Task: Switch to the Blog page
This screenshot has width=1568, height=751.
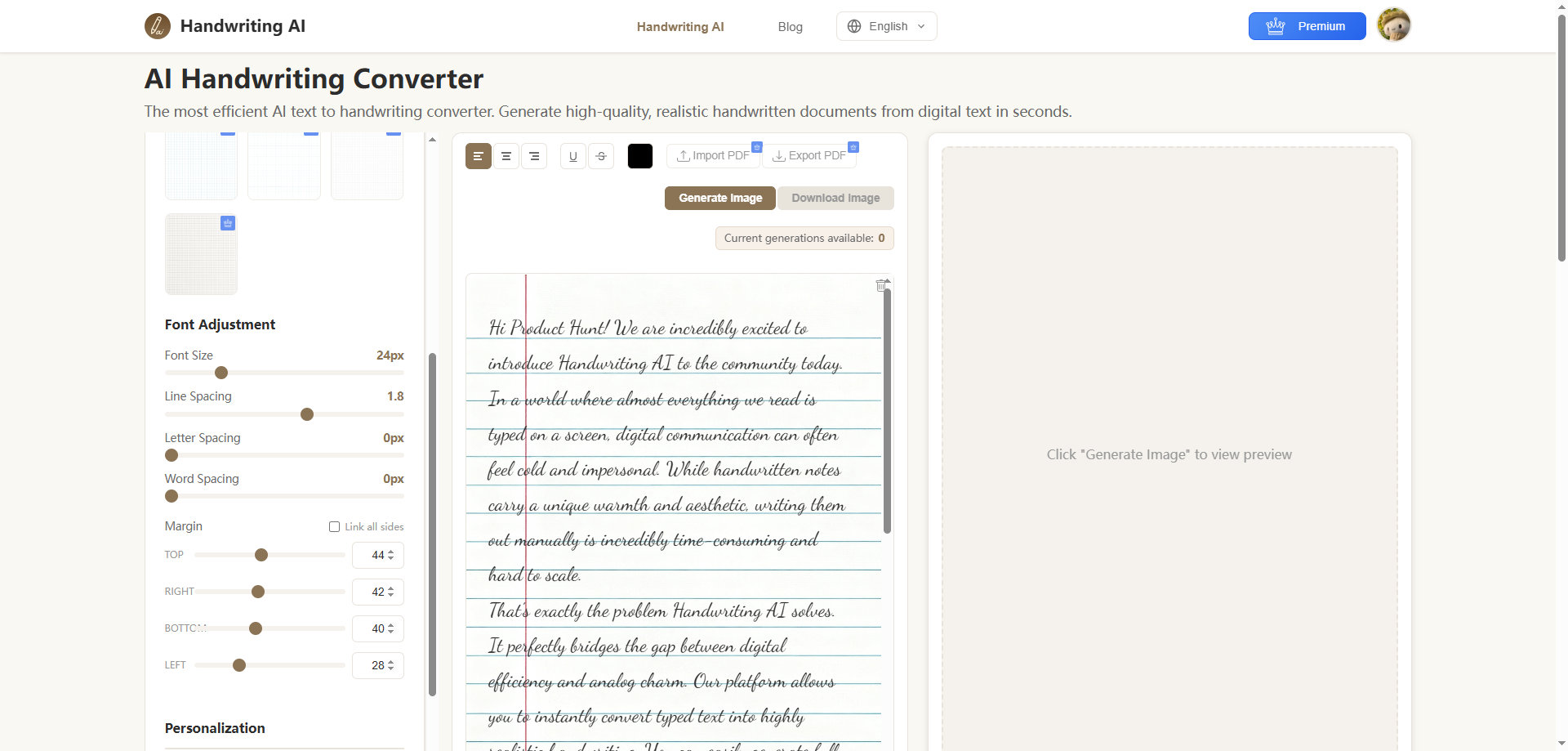Action: tap(790, 26)
